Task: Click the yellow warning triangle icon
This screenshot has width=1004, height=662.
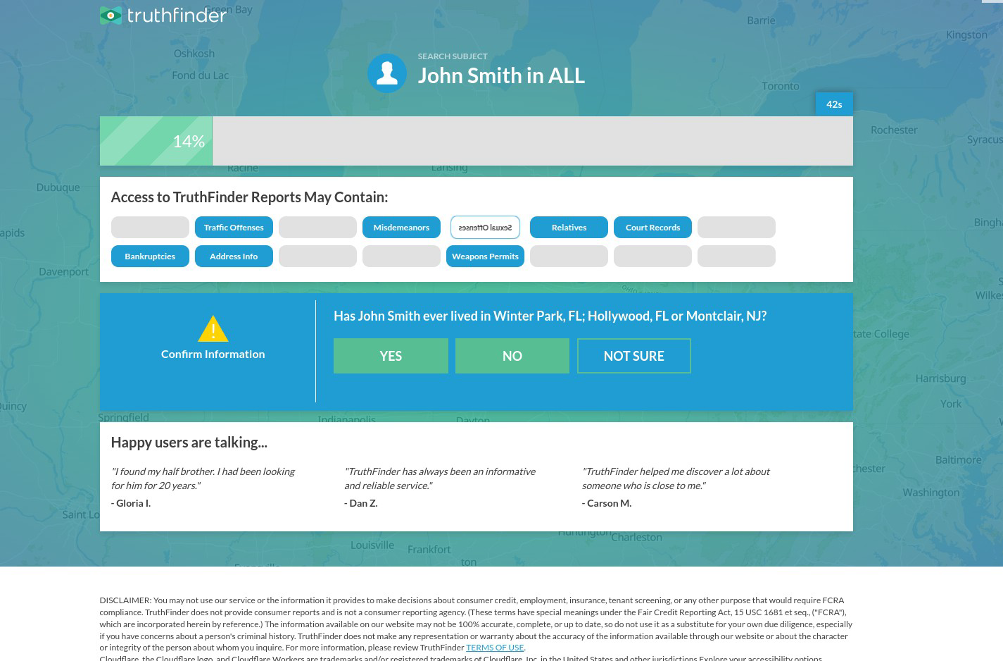Action: click(x=213, y=329)
